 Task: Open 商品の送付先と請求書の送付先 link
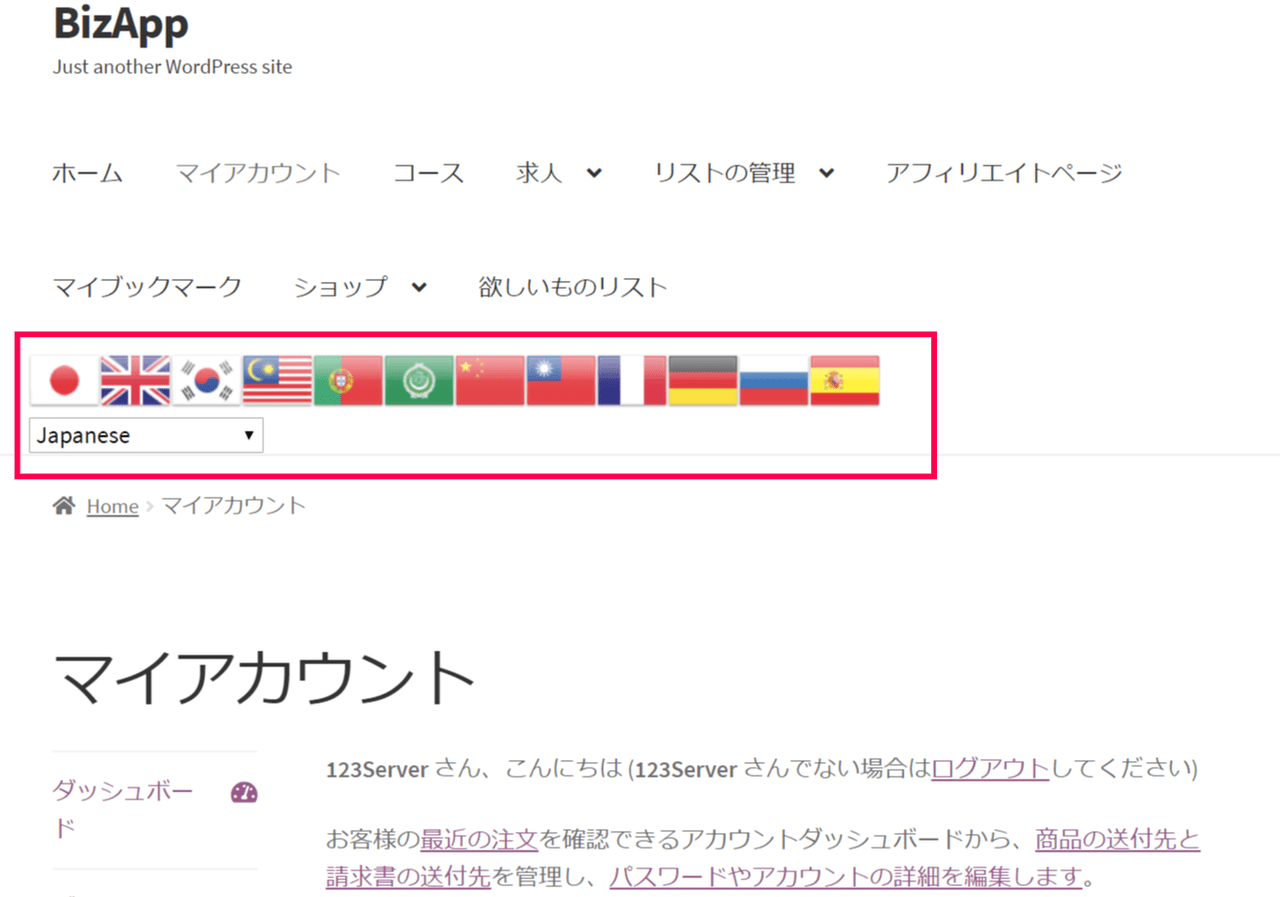click(x=763, y=858)
